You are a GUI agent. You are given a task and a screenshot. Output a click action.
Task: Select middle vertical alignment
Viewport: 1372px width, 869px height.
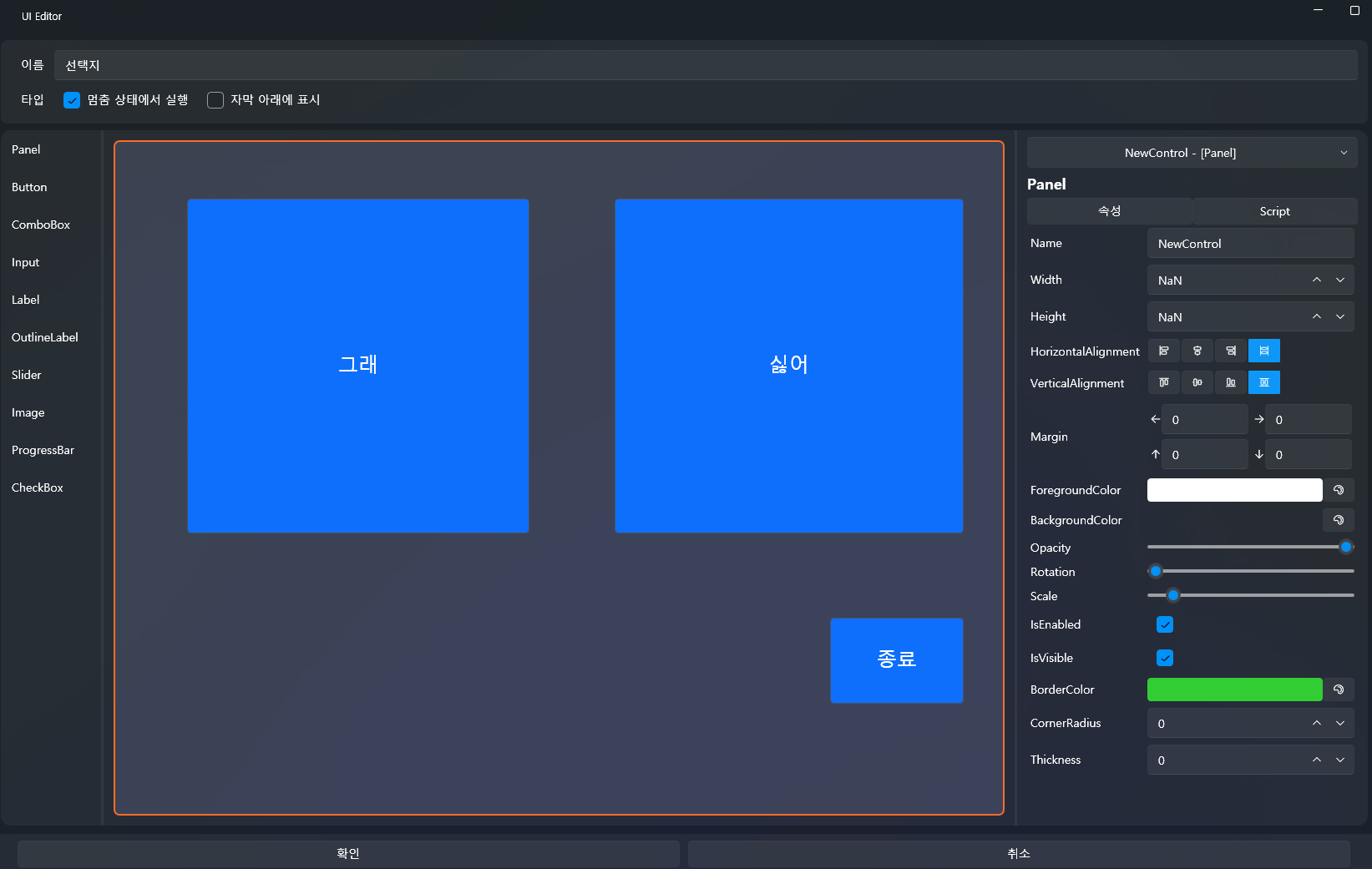tap(1197, 382)
